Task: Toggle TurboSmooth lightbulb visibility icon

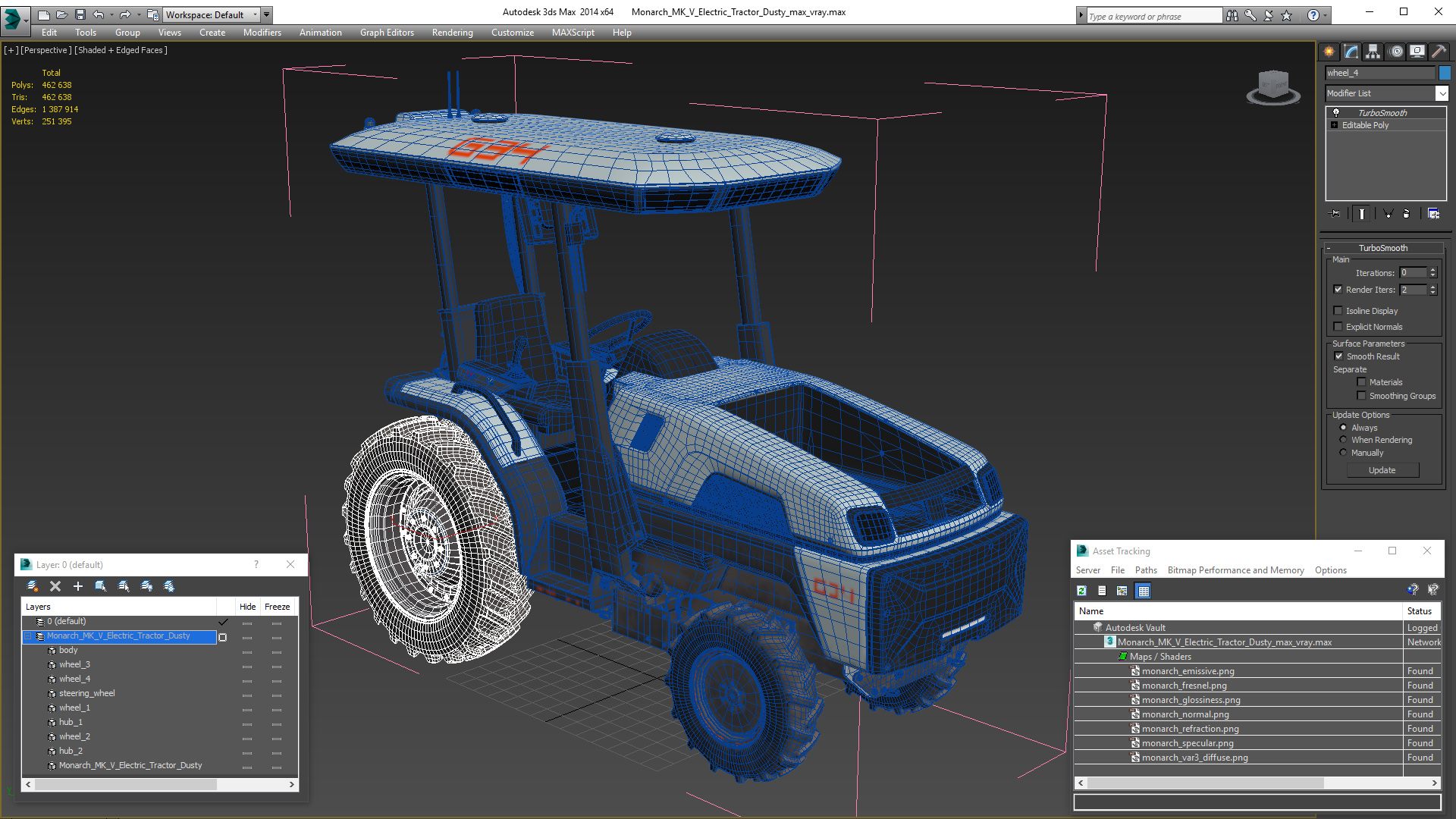Action: tap(1336, 112)
